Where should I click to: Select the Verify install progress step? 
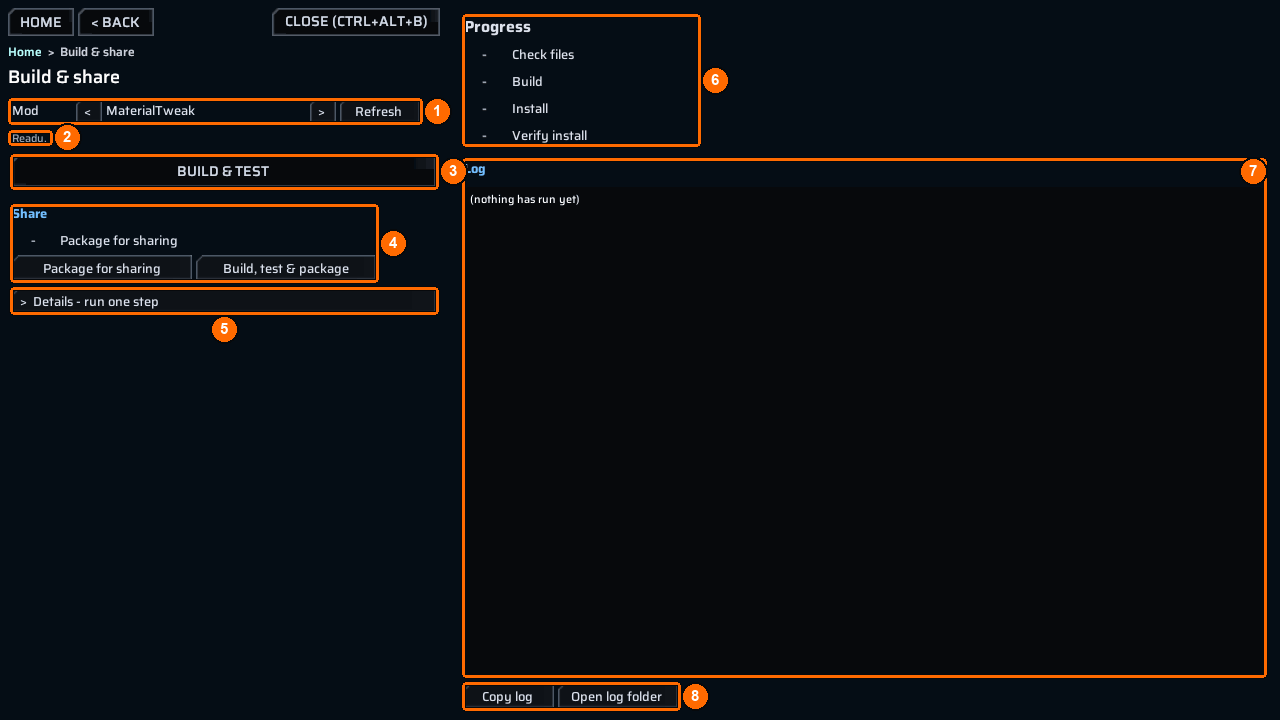tap(549, 136)
